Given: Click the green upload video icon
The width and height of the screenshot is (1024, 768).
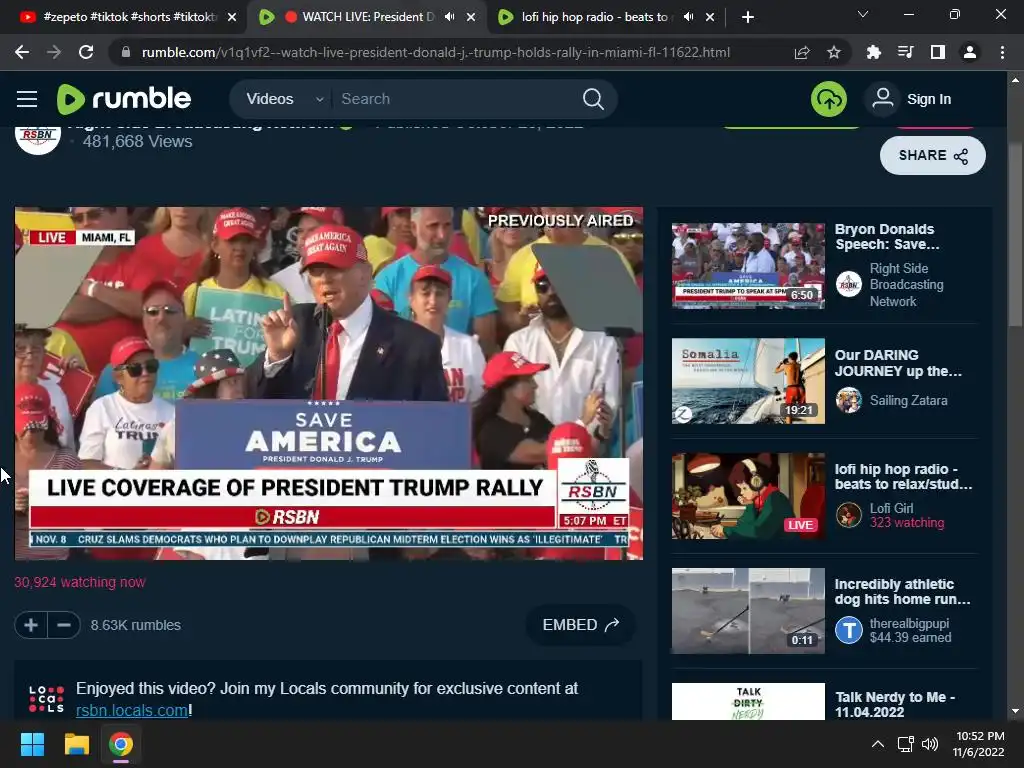Looking at the screenshot, I should (829, 99).
